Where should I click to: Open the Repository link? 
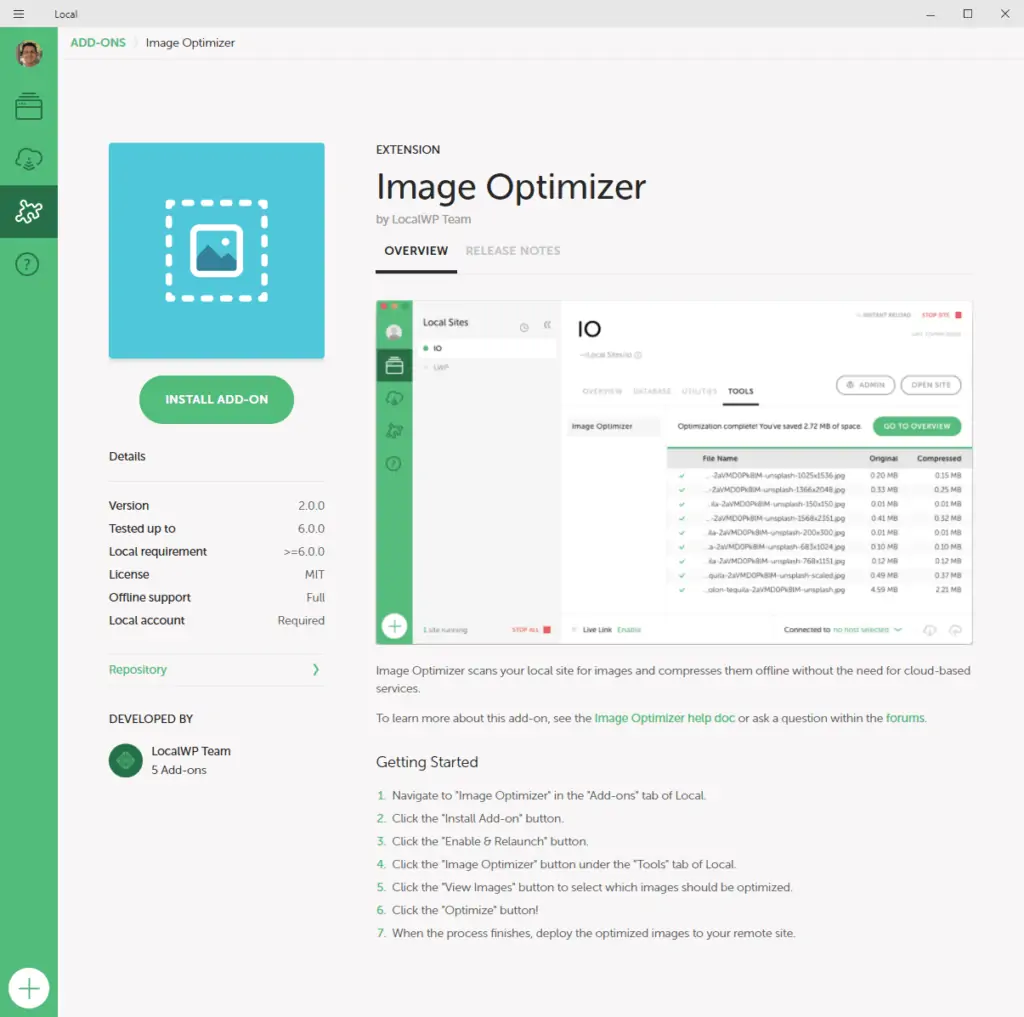point(138,670)
